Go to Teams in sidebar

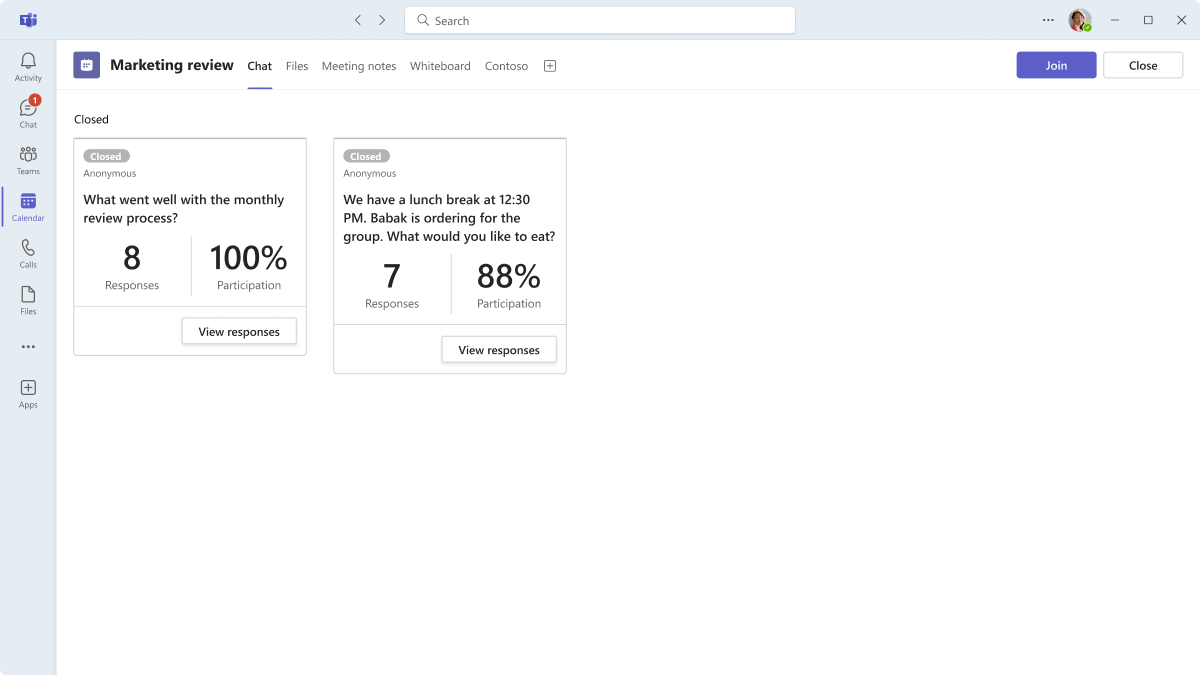28,160
